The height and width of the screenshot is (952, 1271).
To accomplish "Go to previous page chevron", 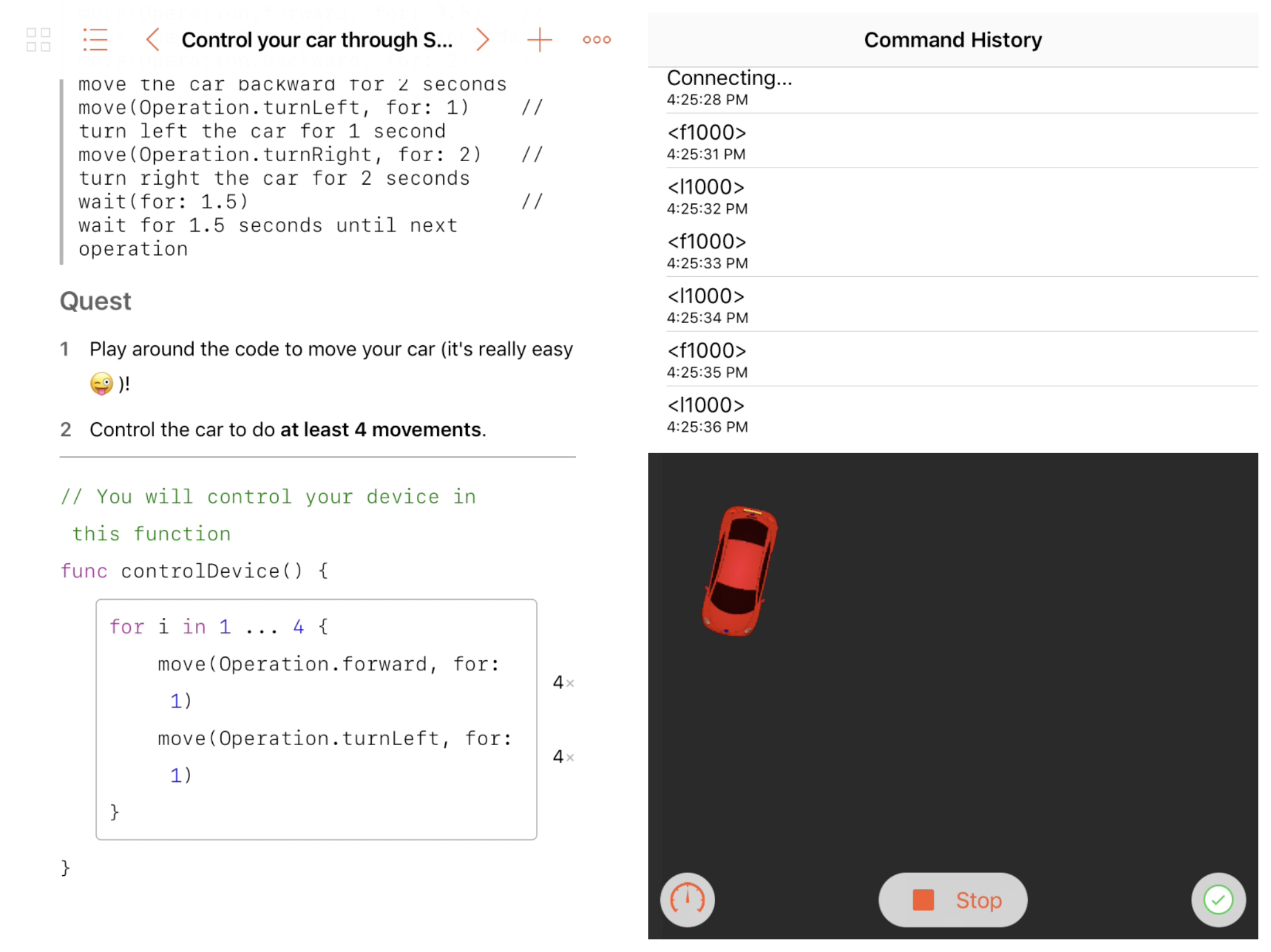I will pyautogui.click(x=153, y=40).
